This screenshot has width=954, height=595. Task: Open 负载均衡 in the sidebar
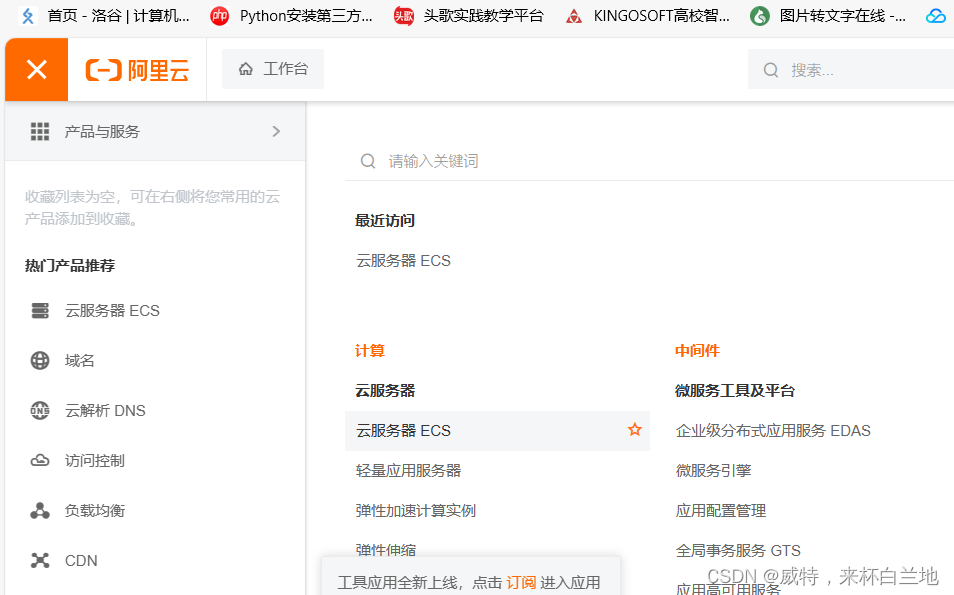point(95,510)
